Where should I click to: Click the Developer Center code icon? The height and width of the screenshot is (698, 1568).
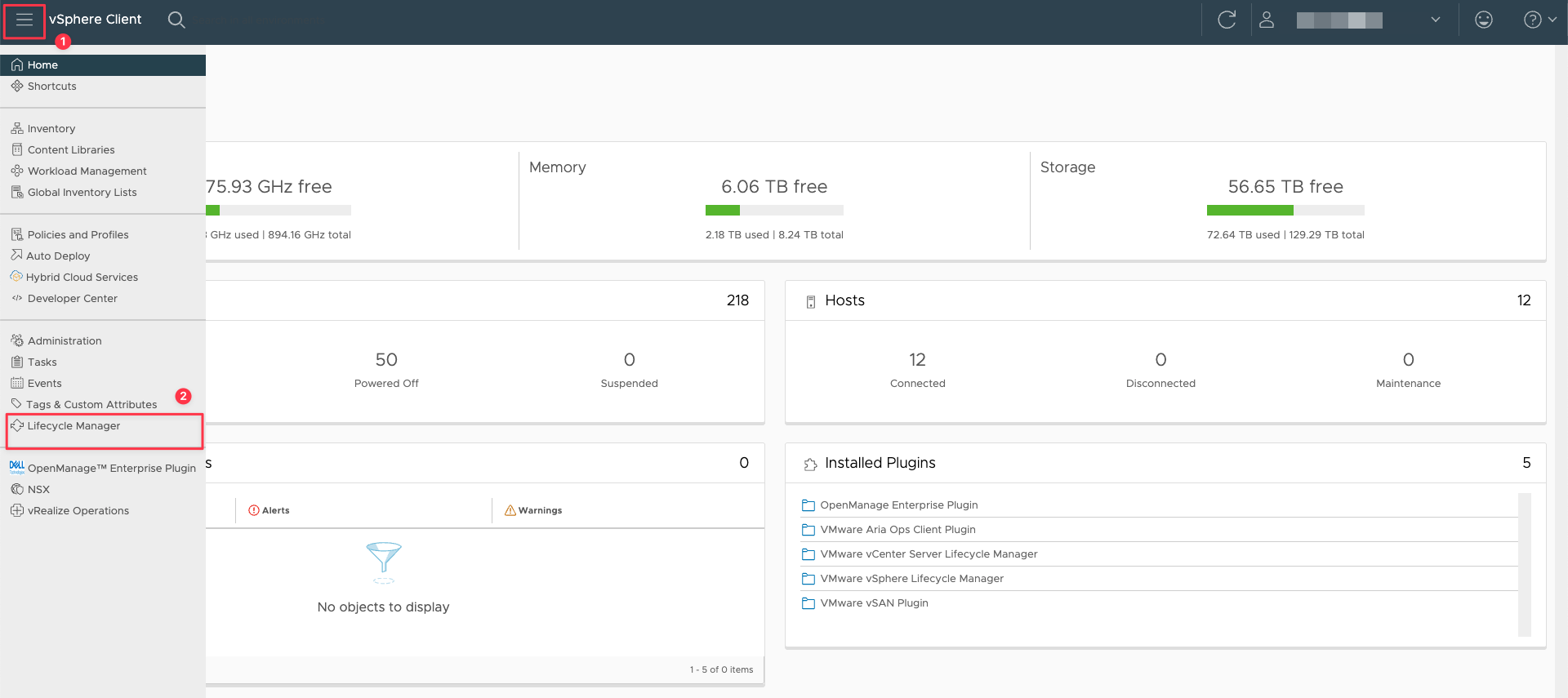tap(17, 298)
